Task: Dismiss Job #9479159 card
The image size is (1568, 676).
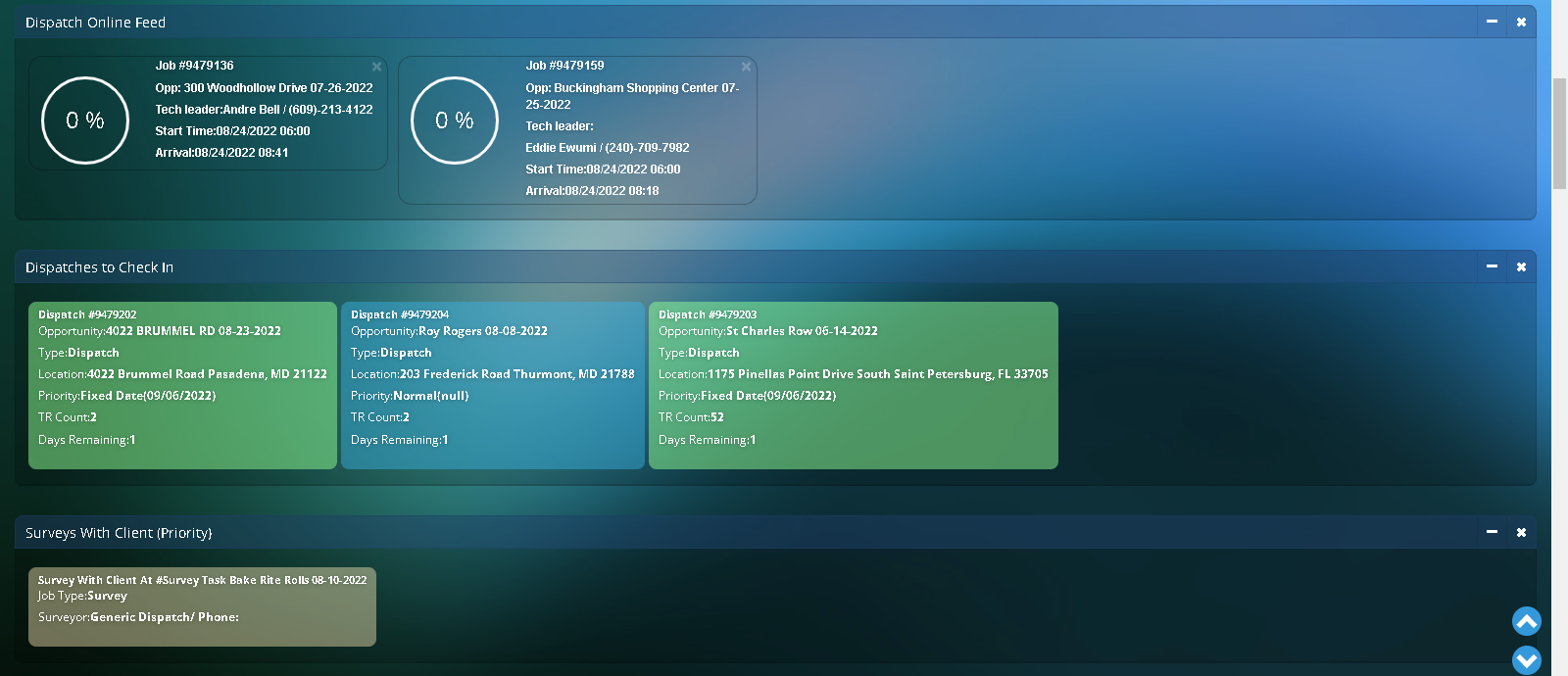Action: coord(746,67)
